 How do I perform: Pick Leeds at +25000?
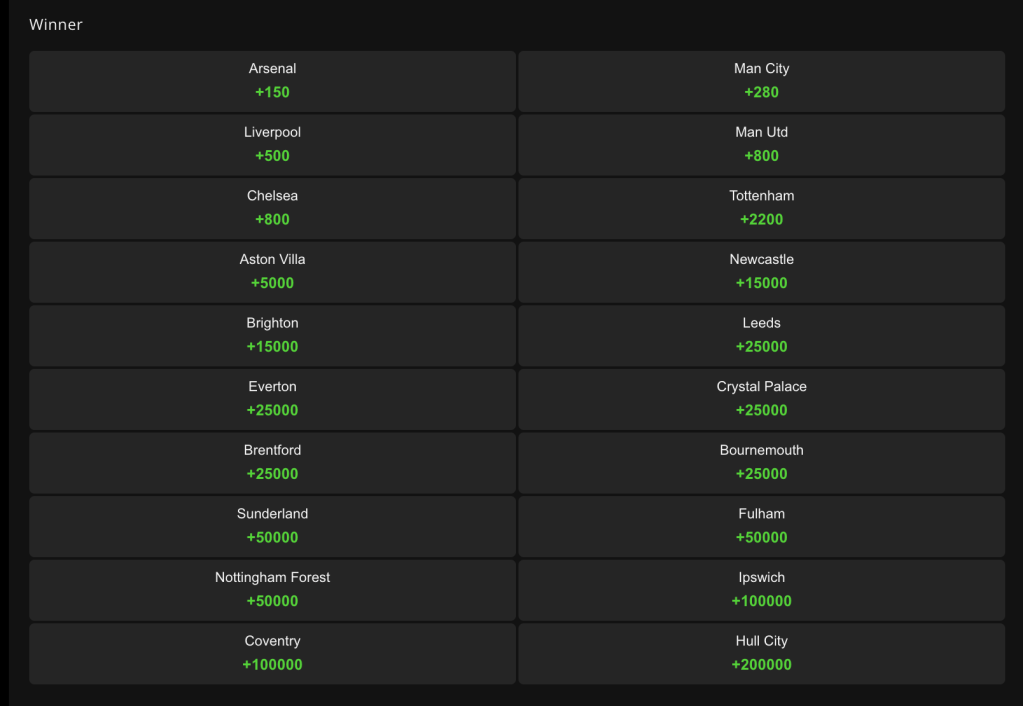761,335
